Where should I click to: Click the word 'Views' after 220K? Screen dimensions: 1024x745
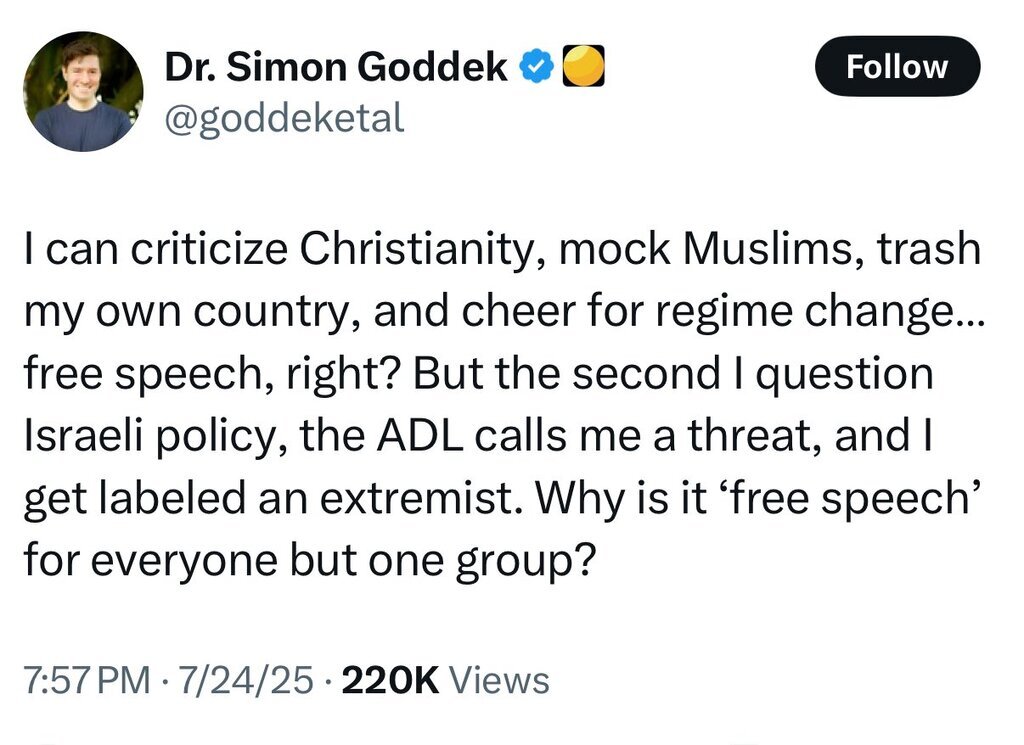coord(500,680)
